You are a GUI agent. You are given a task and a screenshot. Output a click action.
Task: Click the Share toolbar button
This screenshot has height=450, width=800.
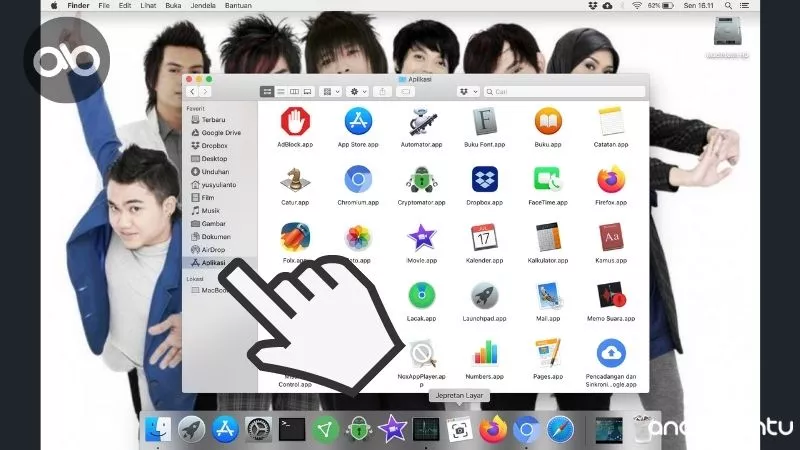tap(382, 92)
